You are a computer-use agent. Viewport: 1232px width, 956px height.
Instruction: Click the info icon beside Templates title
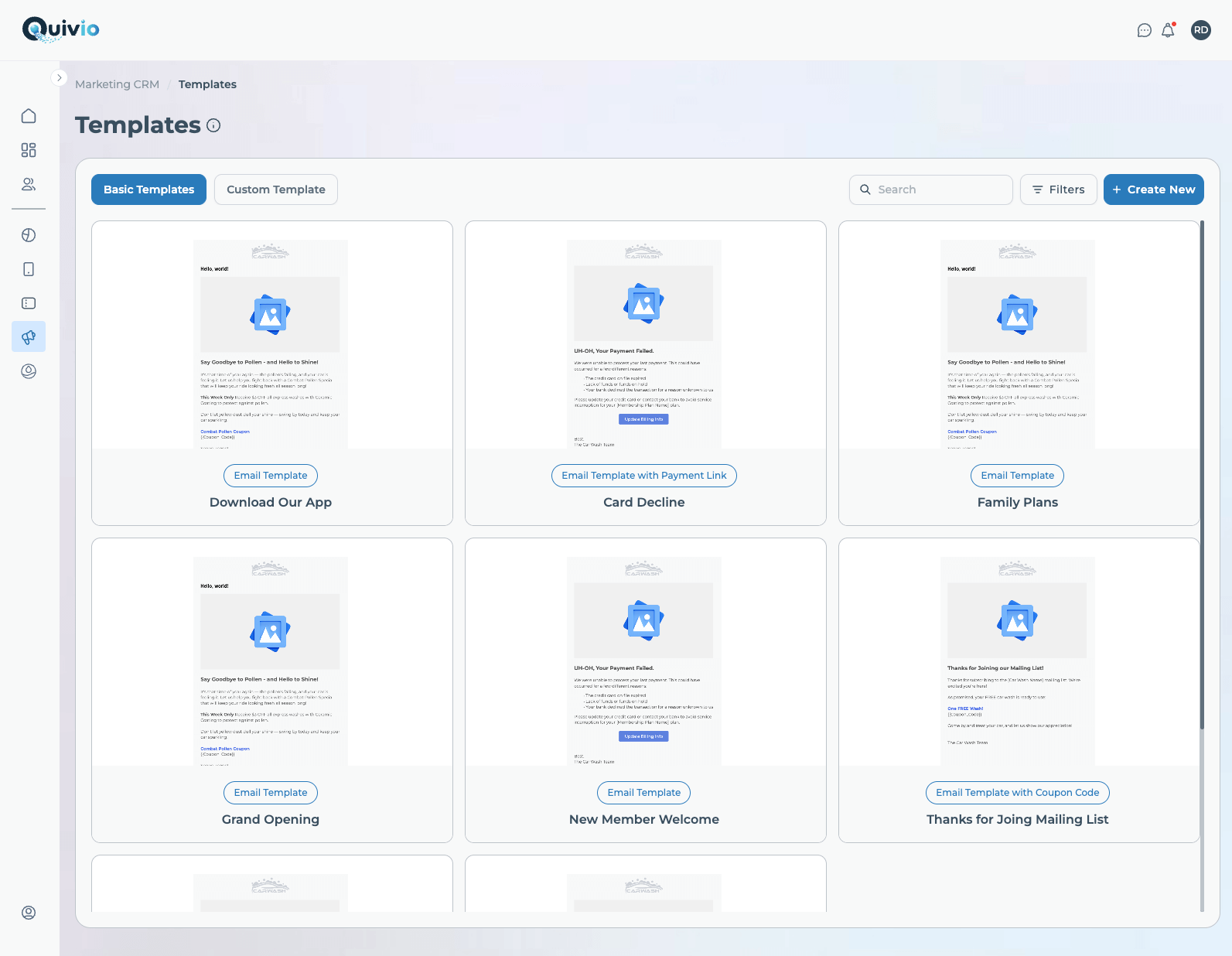(213, 125)
